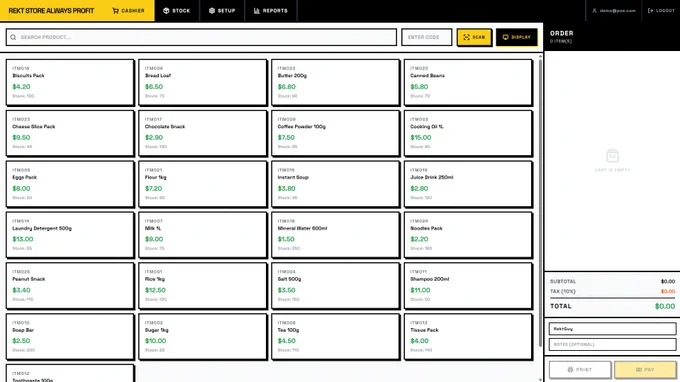Click the Reports chart icon

tap(257, 11)
